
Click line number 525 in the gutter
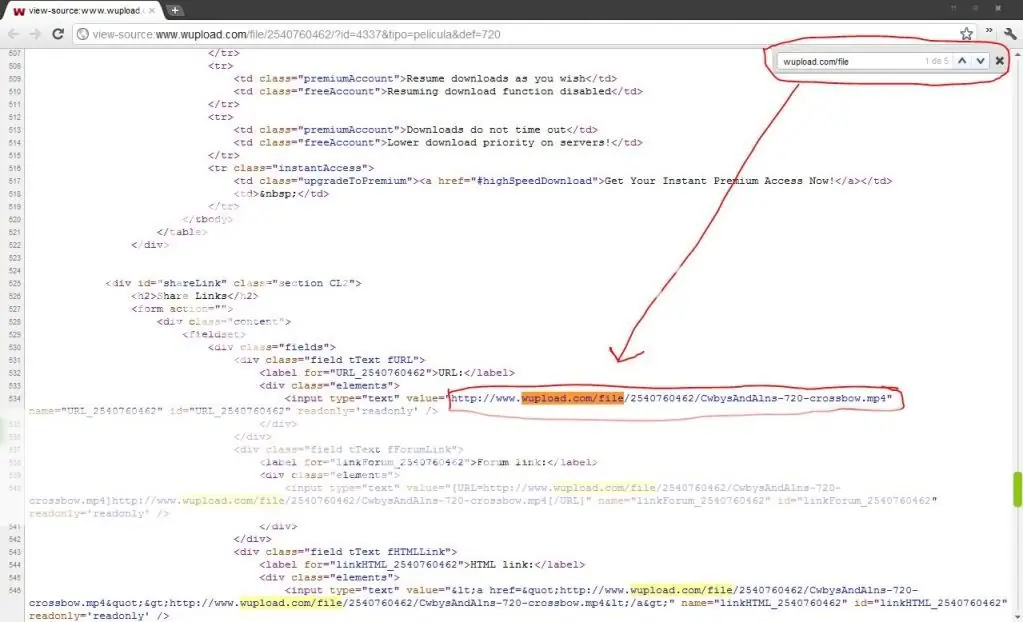15,283
